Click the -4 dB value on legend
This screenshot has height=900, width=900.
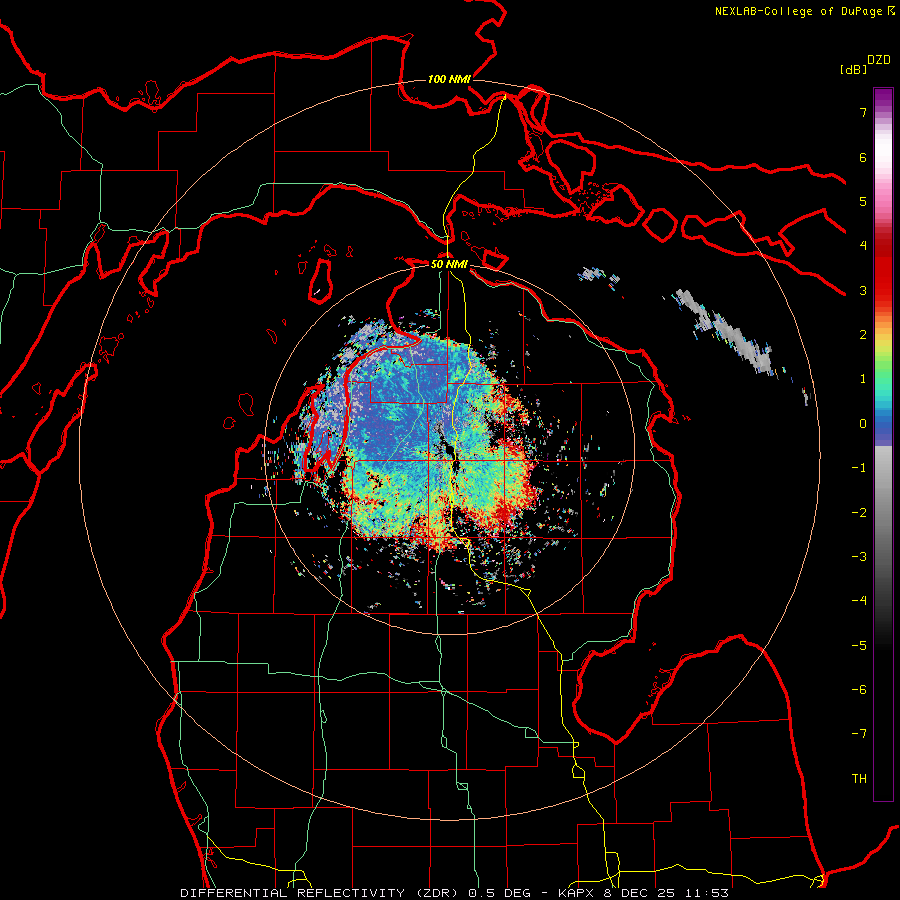coord(859,601)
